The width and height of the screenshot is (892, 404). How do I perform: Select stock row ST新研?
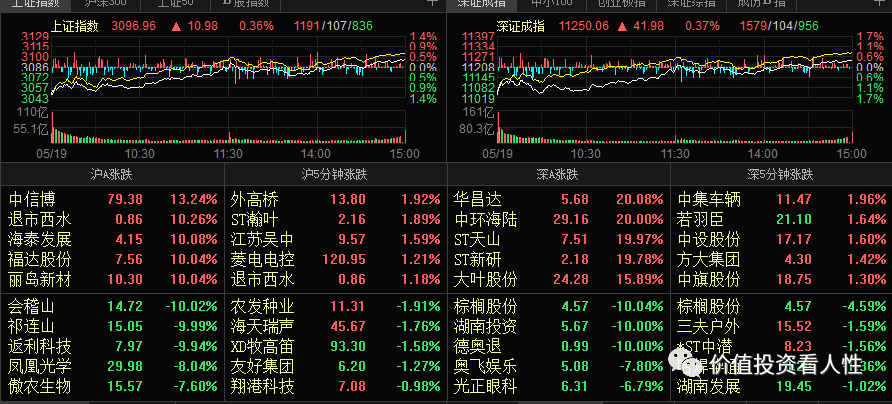tap(558, 259)
